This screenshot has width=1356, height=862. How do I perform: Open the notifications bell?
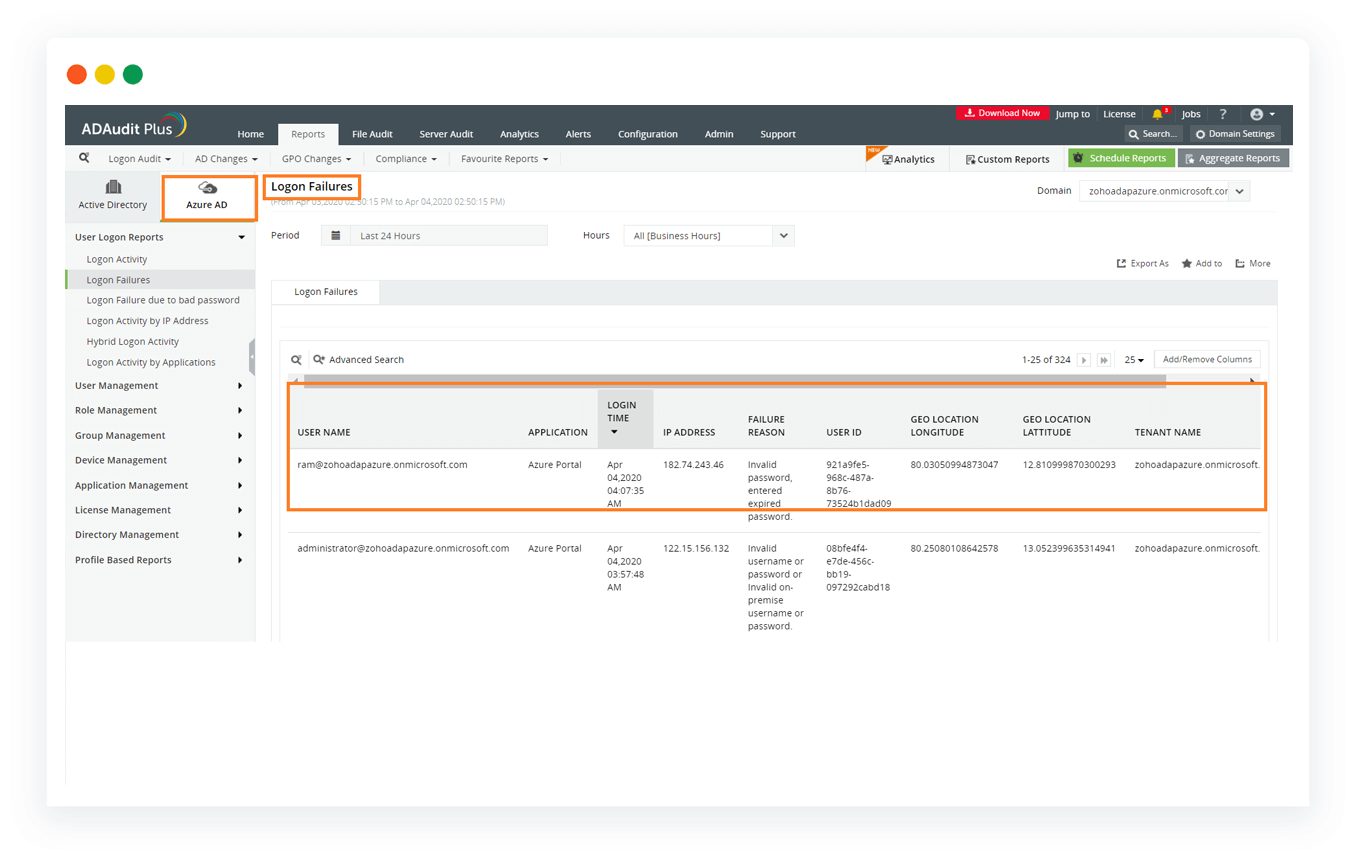(x=1158, y=114)
